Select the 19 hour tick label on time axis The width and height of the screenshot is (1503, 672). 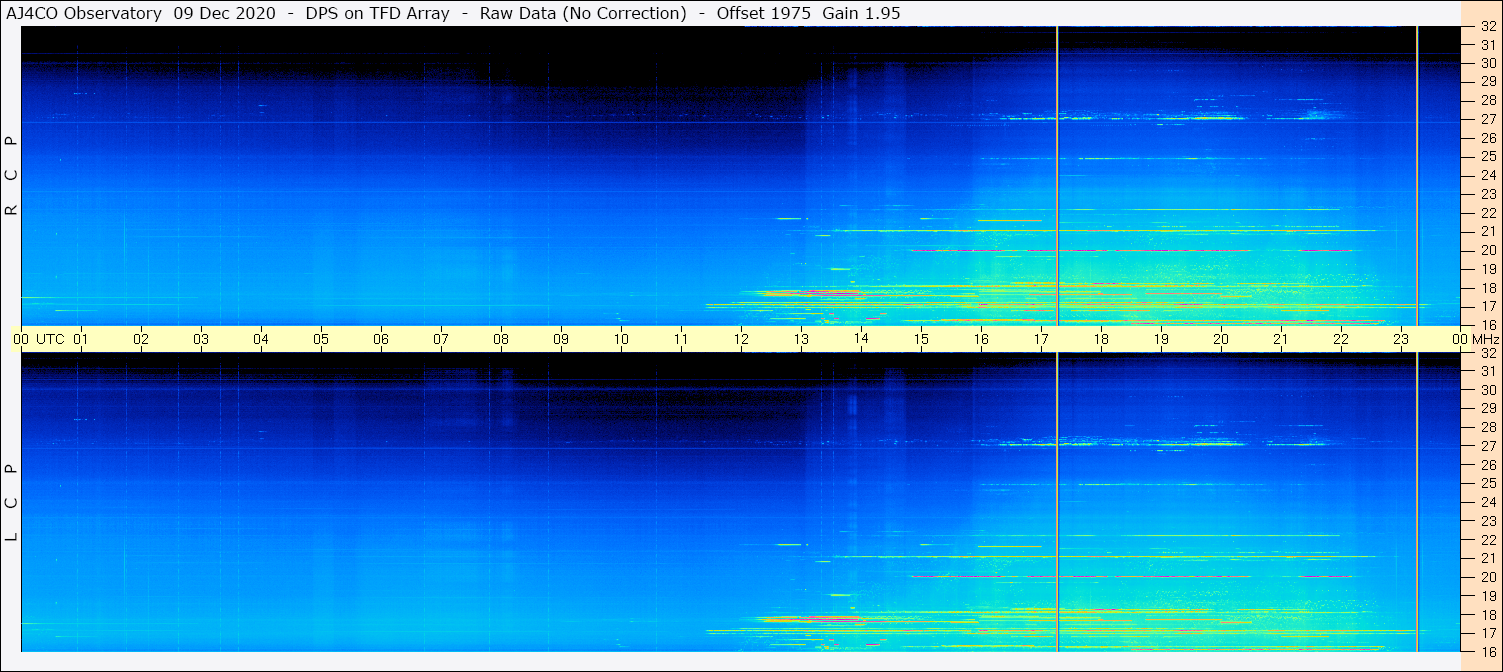pos(1161,339)
